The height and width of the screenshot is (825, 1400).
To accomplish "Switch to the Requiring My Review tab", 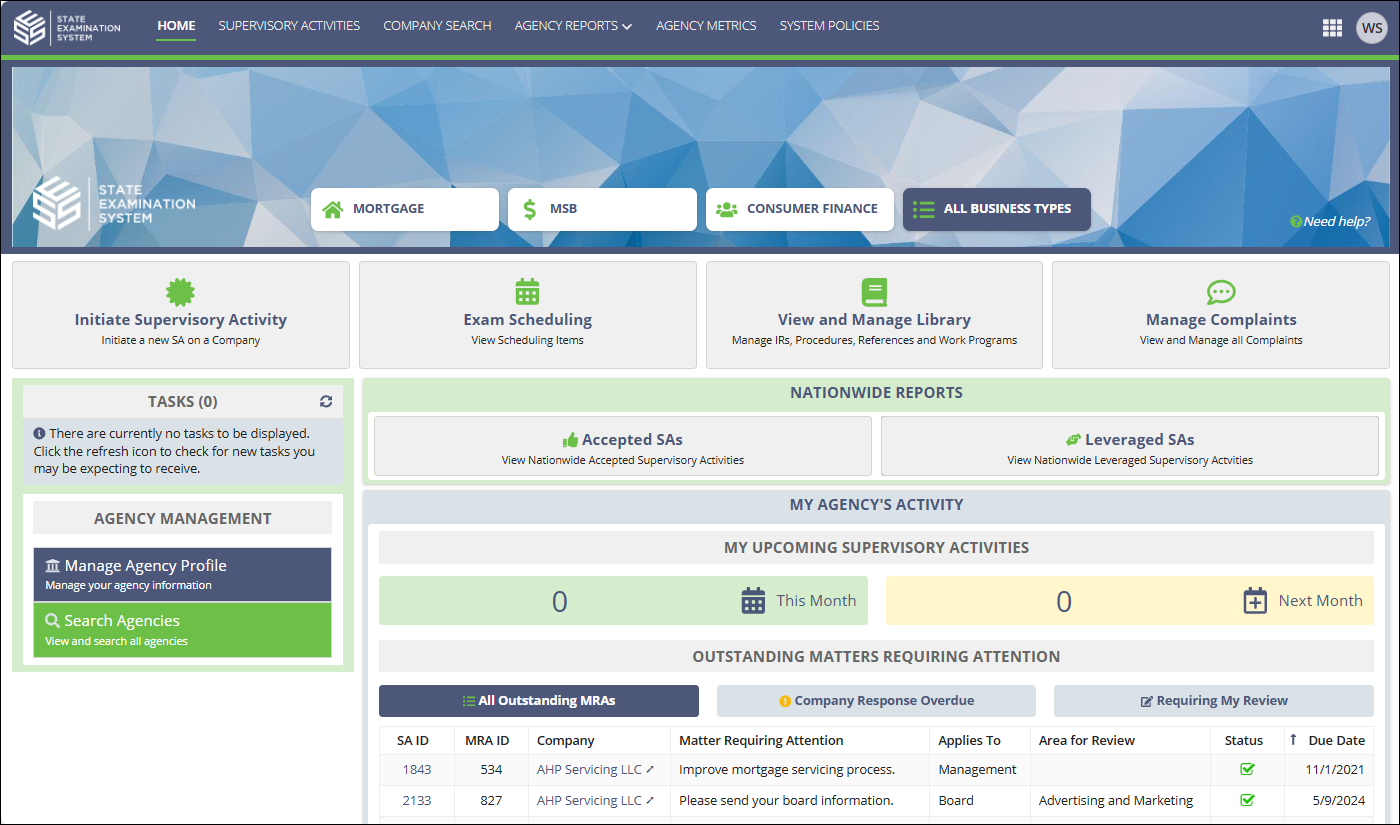I will 1213,700.
